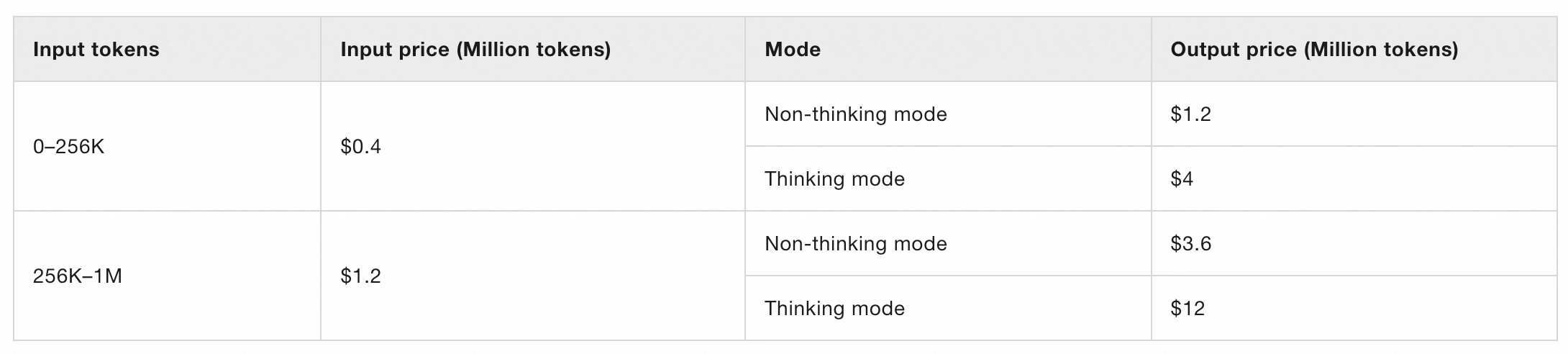This screenshot has width=1568, height=354.
Task: Click the $0.4 input price cell
Action: point(360,147)
